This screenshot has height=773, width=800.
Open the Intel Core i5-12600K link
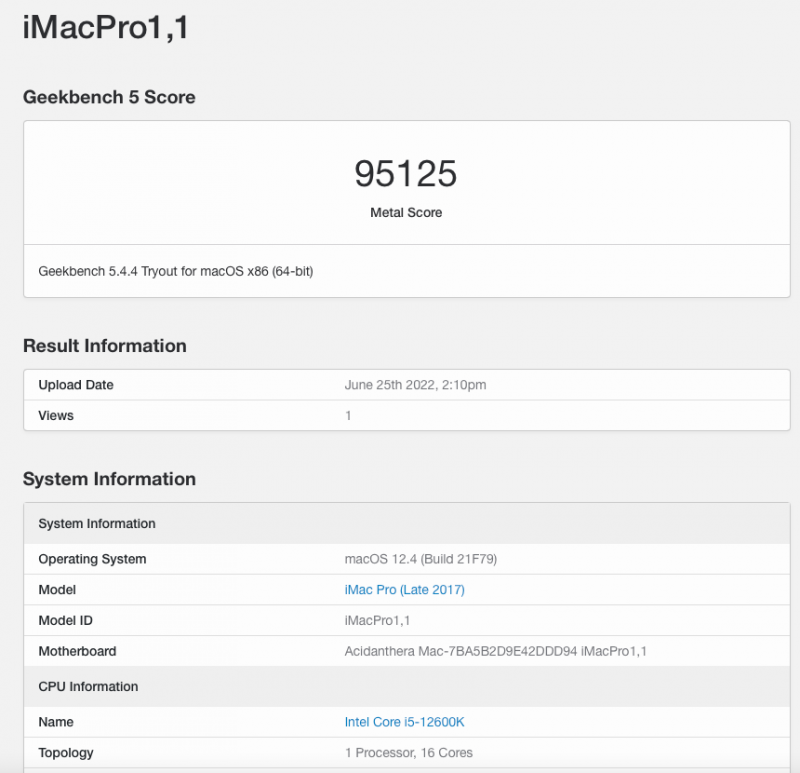point(405,722)
